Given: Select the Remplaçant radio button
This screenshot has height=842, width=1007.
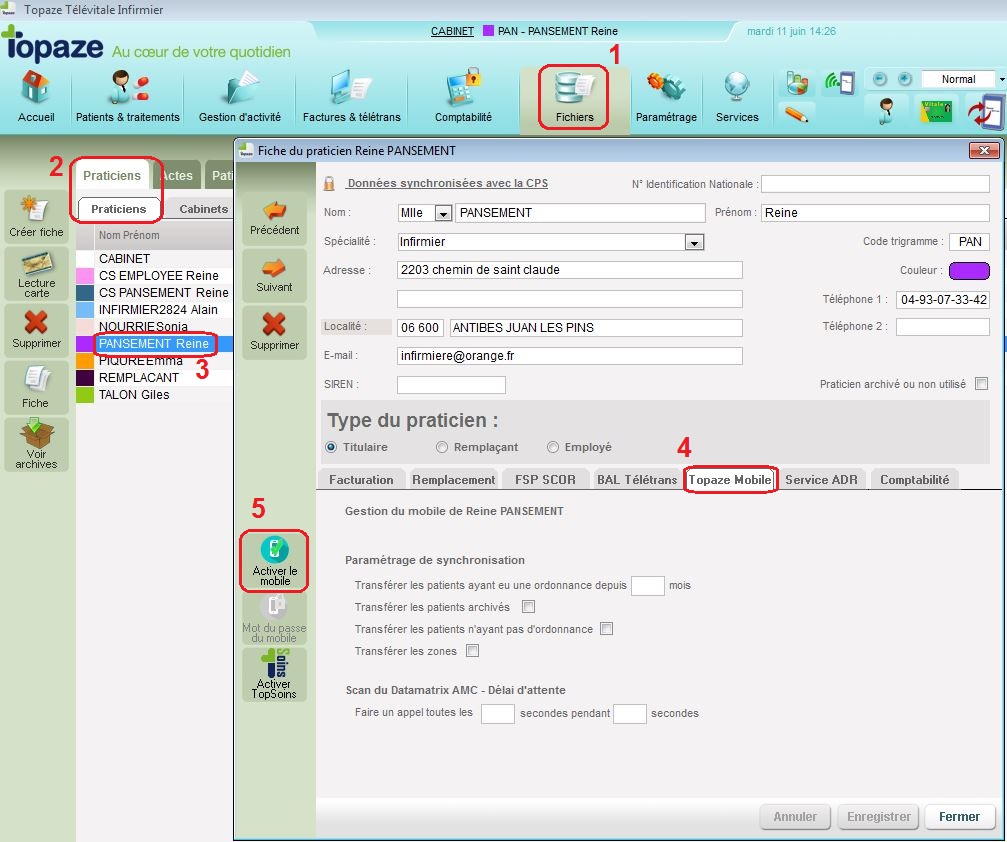Looking at the screenshot, I should 442,447.
